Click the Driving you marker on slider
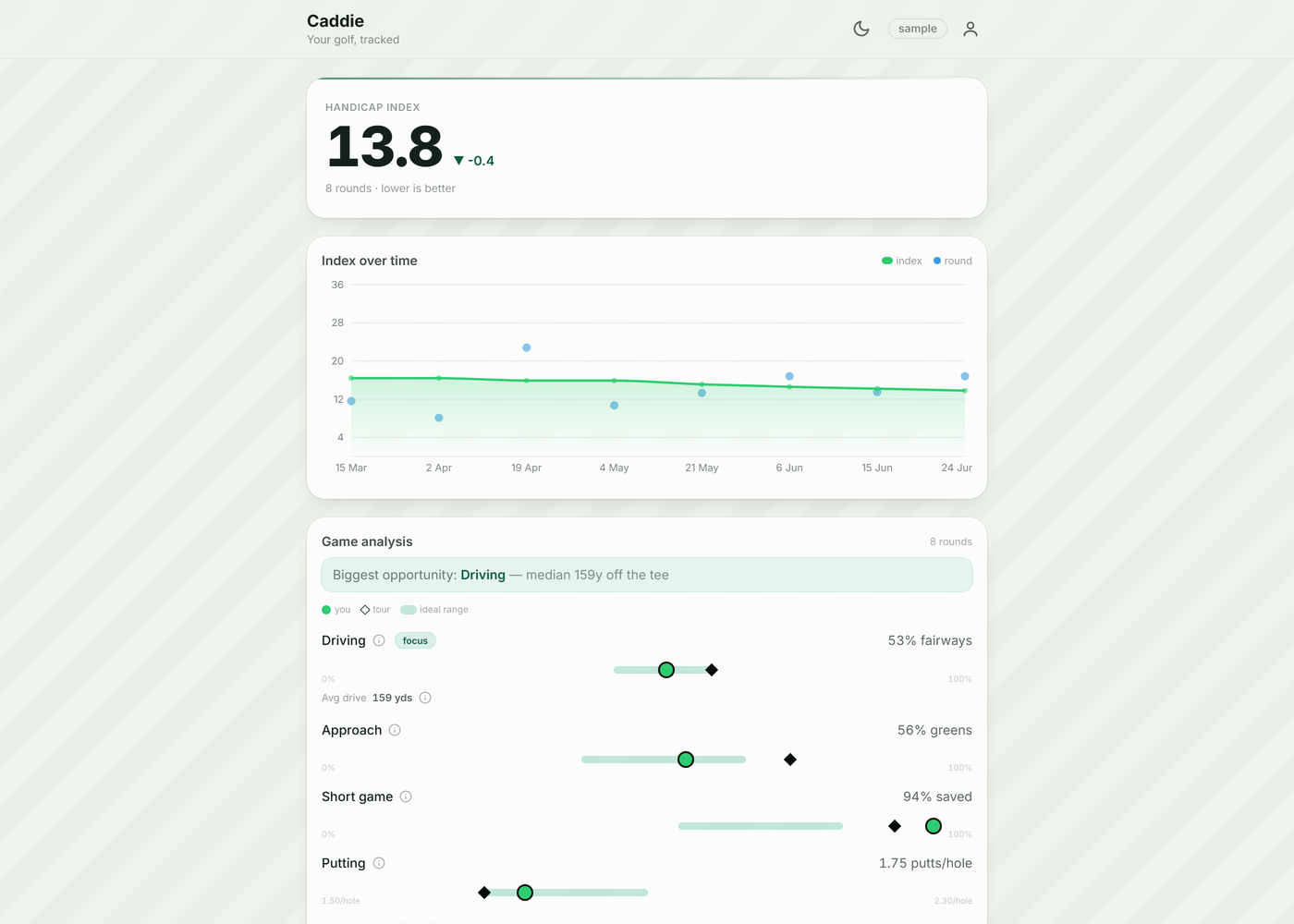This screenshot has height=924, width=1294. [x=666, y=670]
